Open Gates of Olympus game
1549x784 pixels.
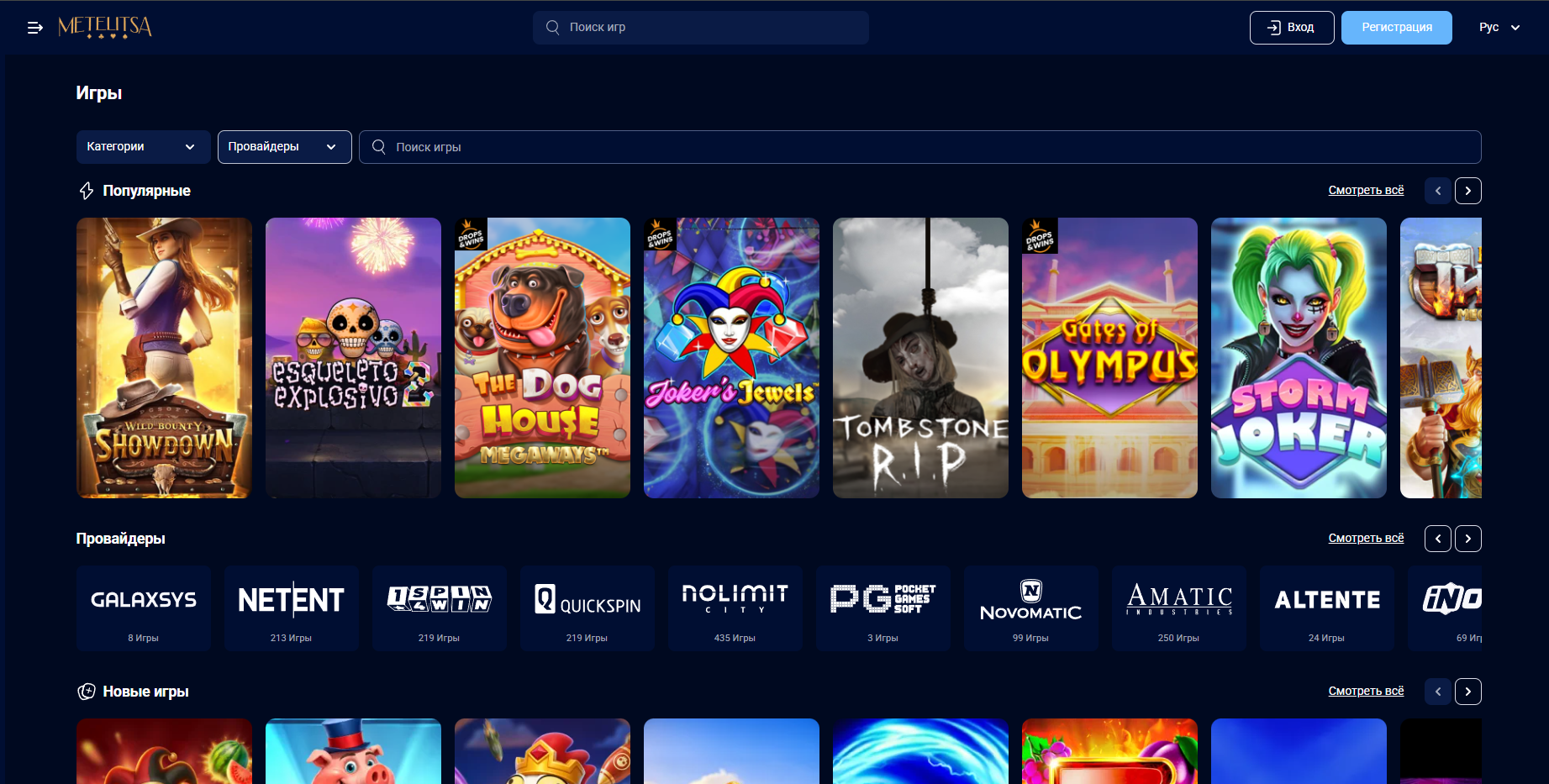point(1109,358)
